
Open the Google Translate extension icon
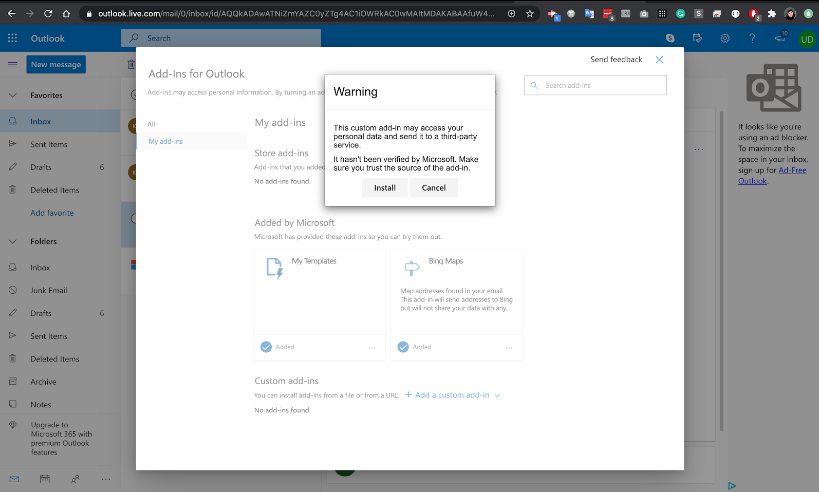coord(589,14)
